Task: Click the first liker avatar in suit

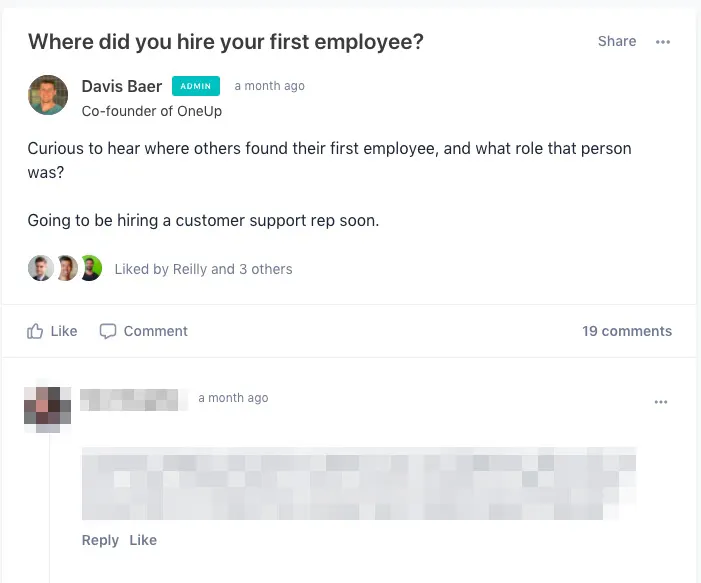Action: click(x=41, y=268)
